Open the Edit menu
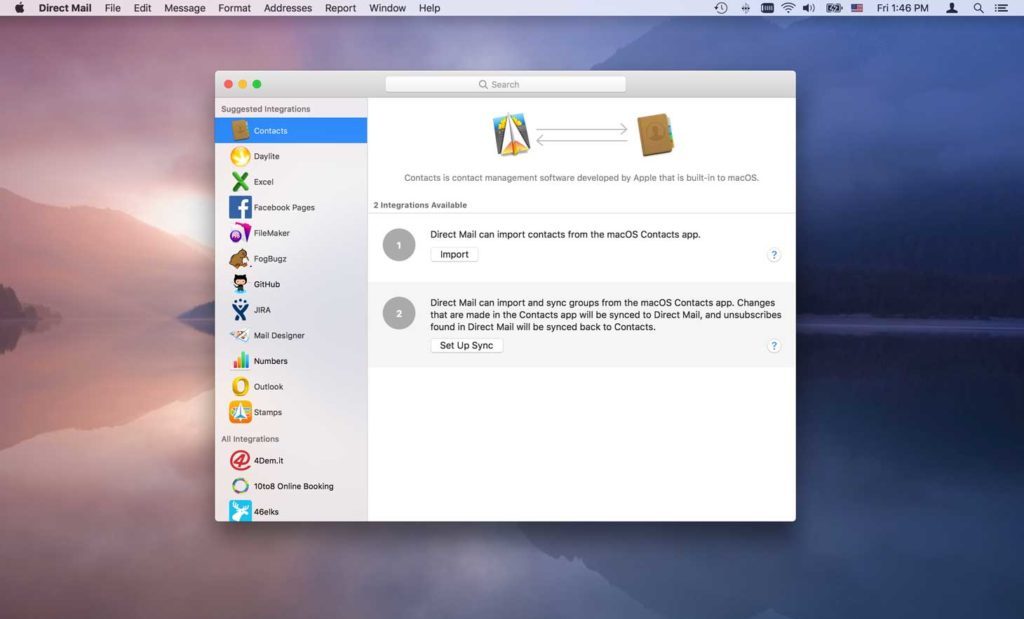This screenshot has height=619, width=1024. pyautogui.click(x=142, y=8)
